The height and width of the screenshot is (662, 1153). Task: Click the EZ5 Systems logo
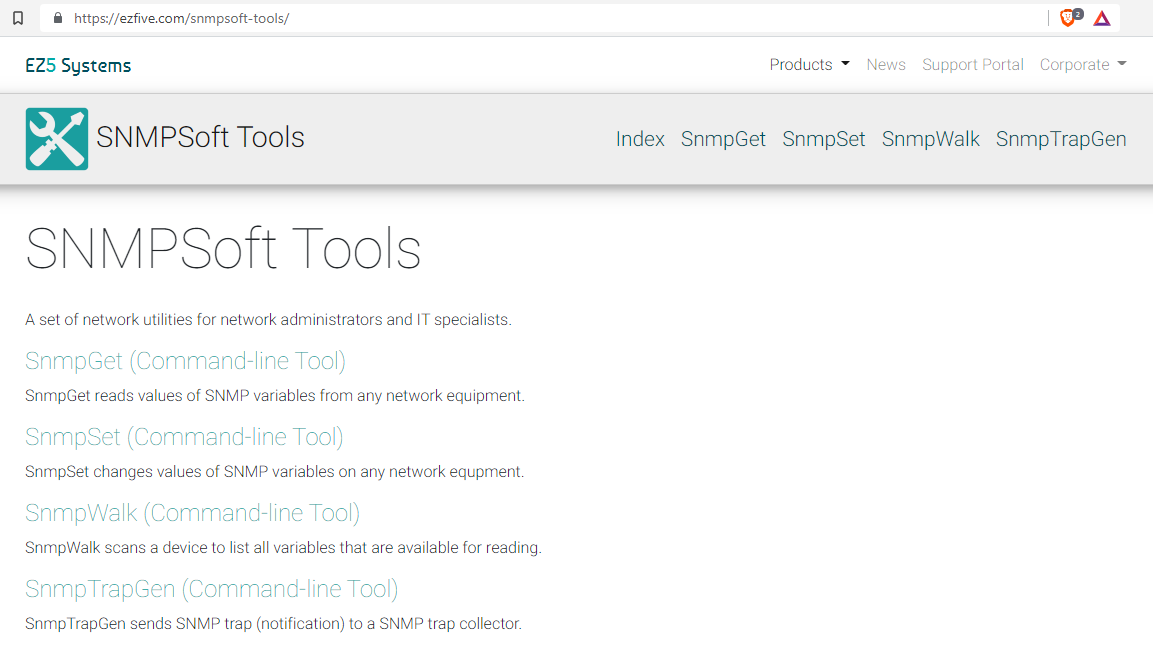pyautogui.click(x=78, y=65)
